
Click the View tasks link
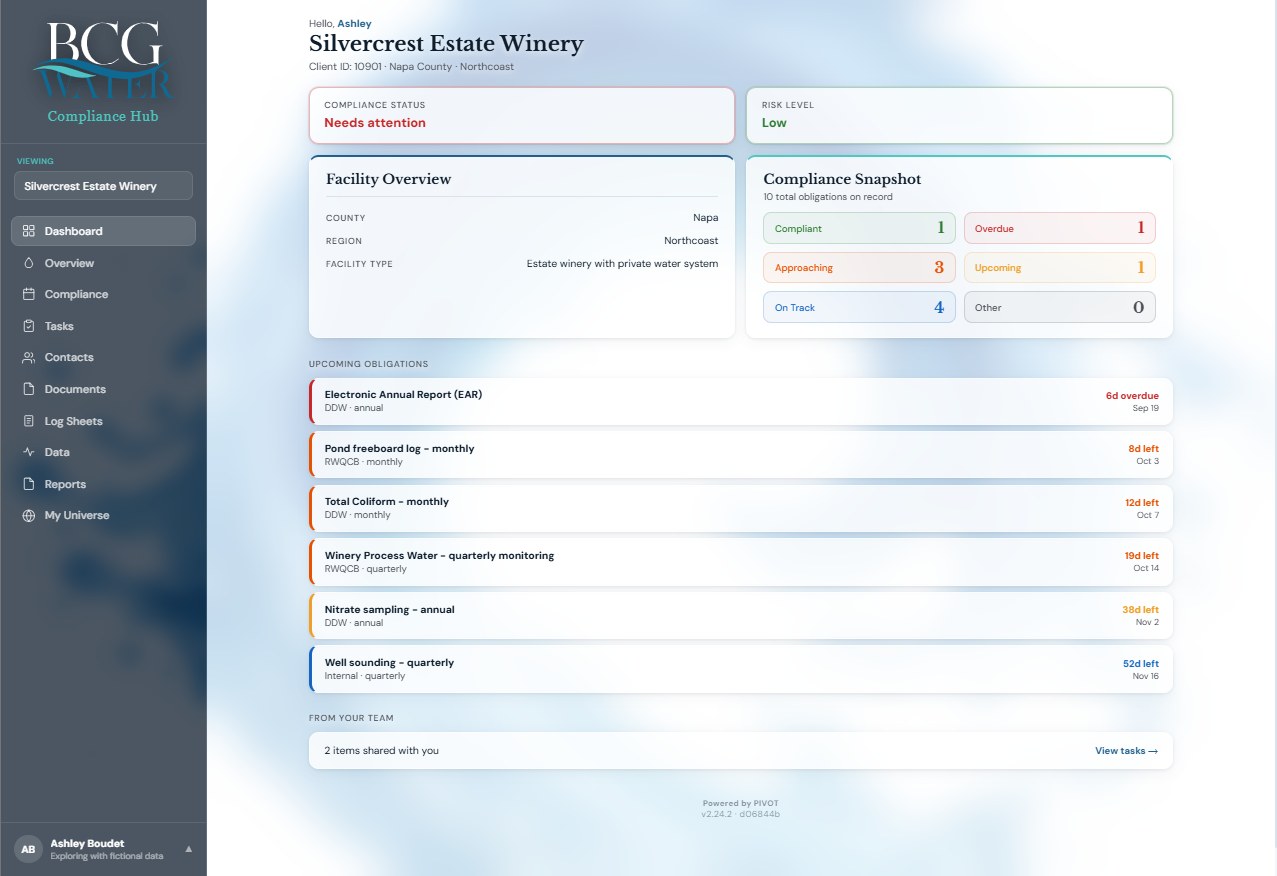coord(1126,751)
